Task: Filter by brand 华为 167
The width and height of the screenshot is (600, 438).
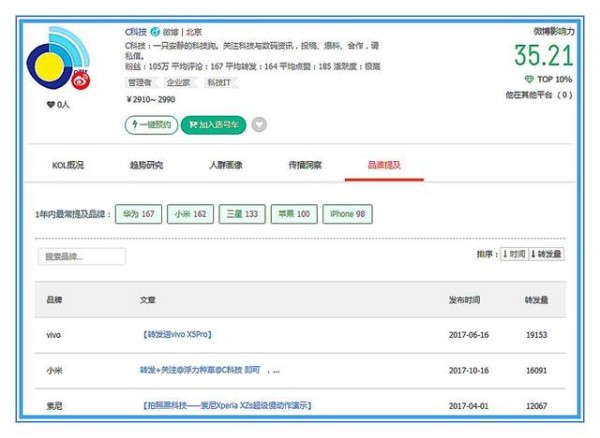Action: [139, 214]
